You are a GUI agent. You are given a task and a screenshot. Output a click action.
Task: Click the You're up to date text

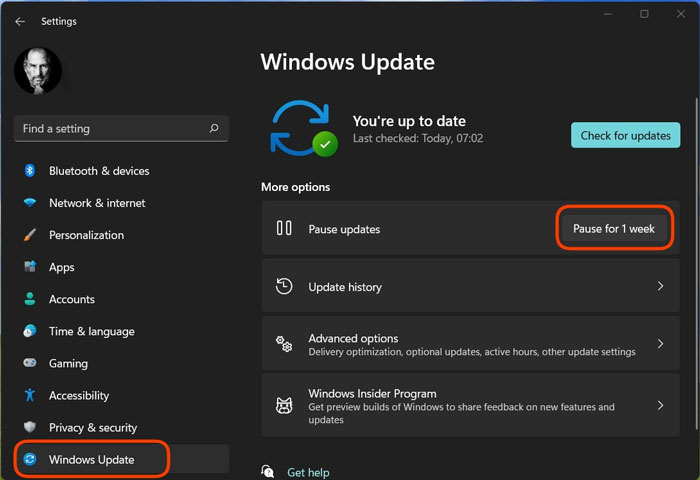point(409,121)
